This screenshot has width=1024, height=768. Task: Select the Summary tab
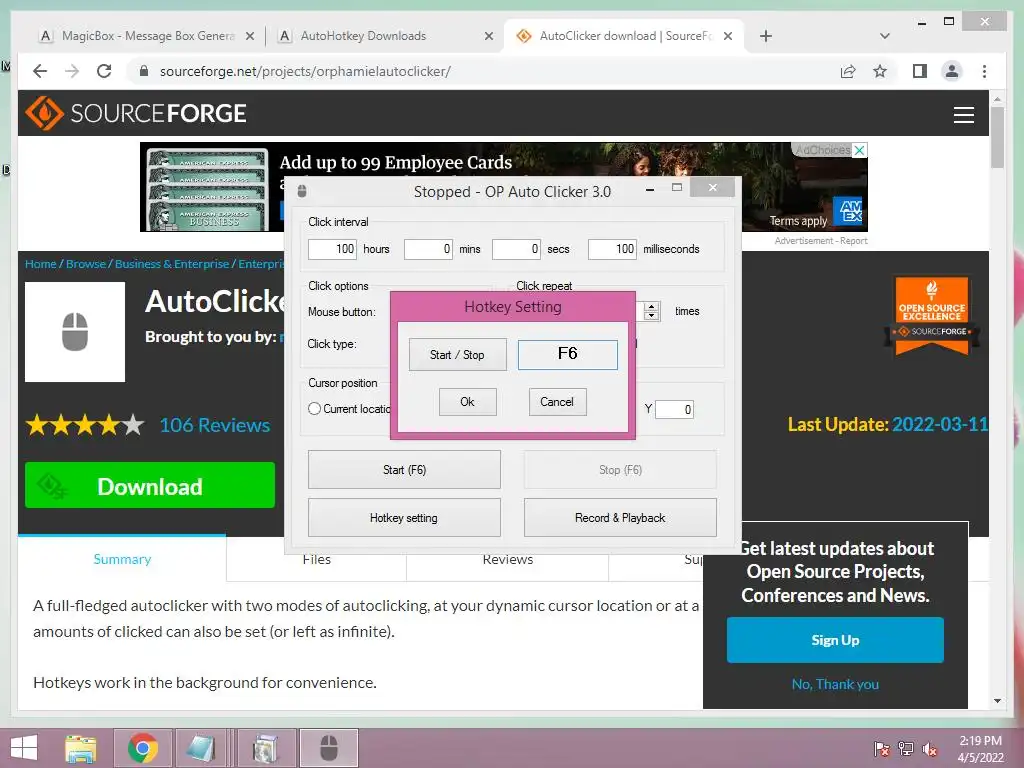click(x=122, y=559)
